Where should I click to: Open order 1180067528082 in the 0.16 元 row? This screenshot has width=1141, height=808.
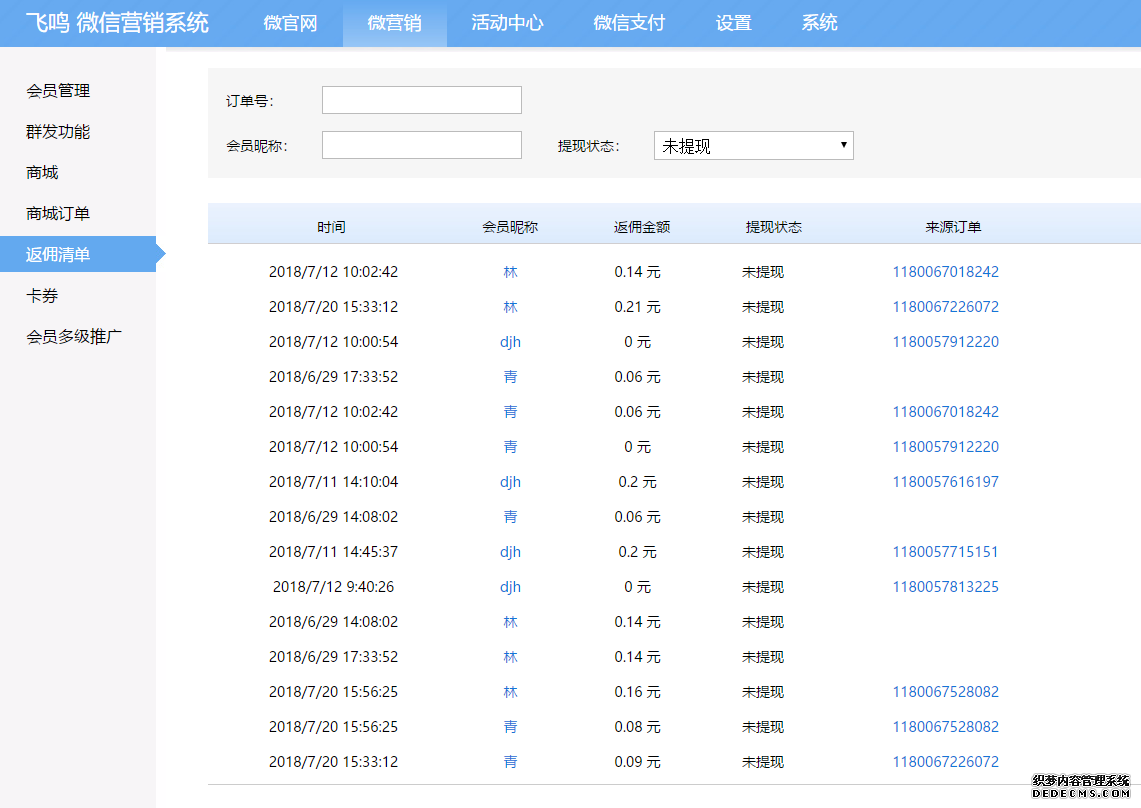[946, 692]
